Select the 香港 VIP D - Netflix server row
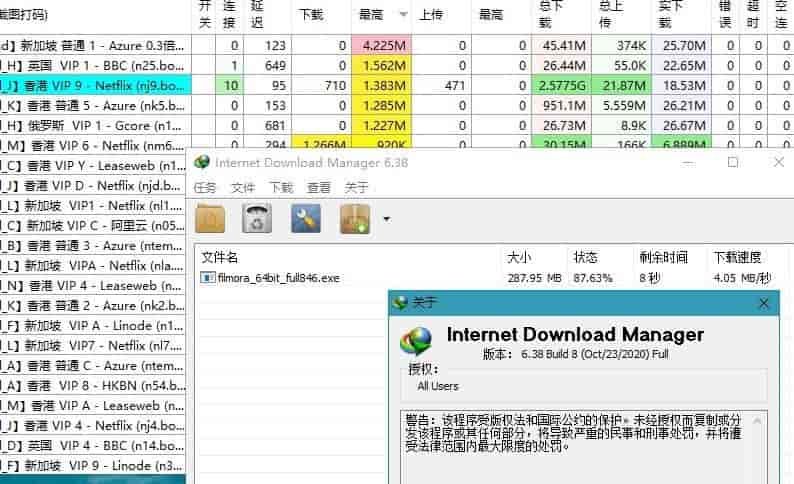The image size is (794, 484). [x=93, y=185]
